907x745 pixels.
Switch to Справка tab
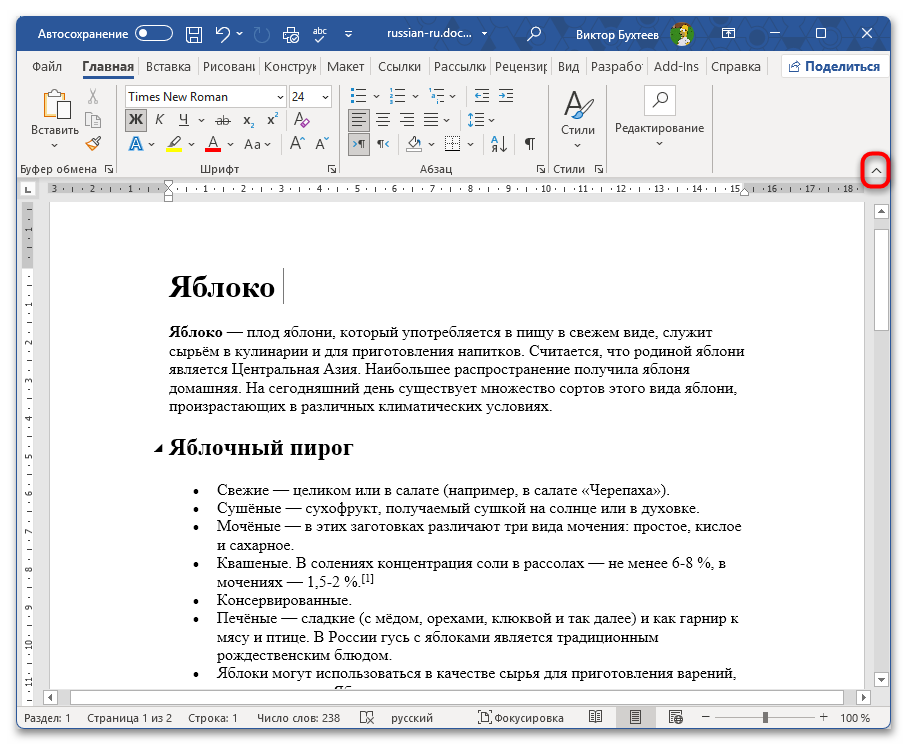pyautogui.click(x=735, y=67)
